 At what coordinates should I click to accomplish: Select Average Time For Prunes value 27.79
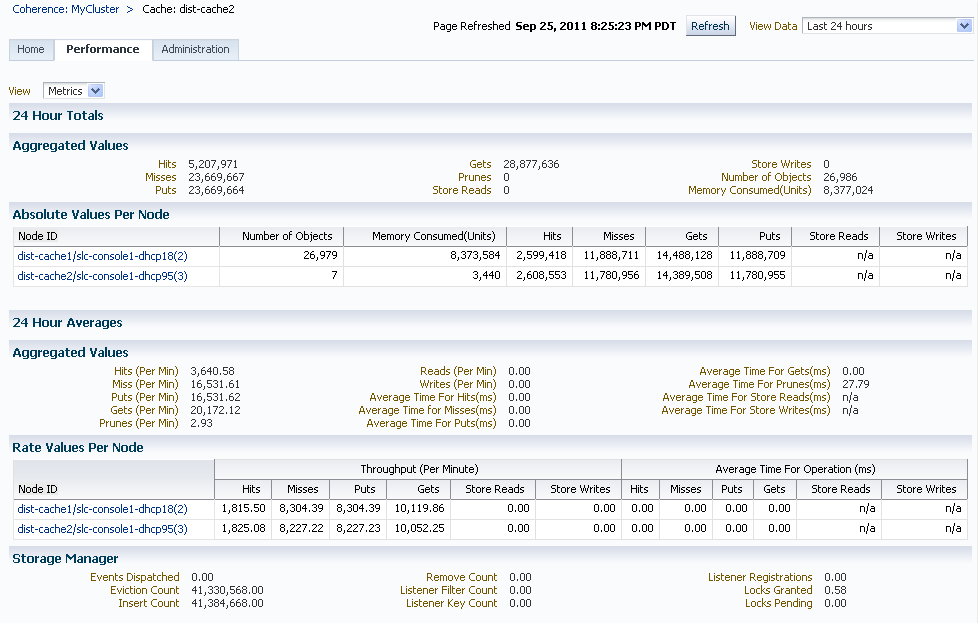click(856, 384)
